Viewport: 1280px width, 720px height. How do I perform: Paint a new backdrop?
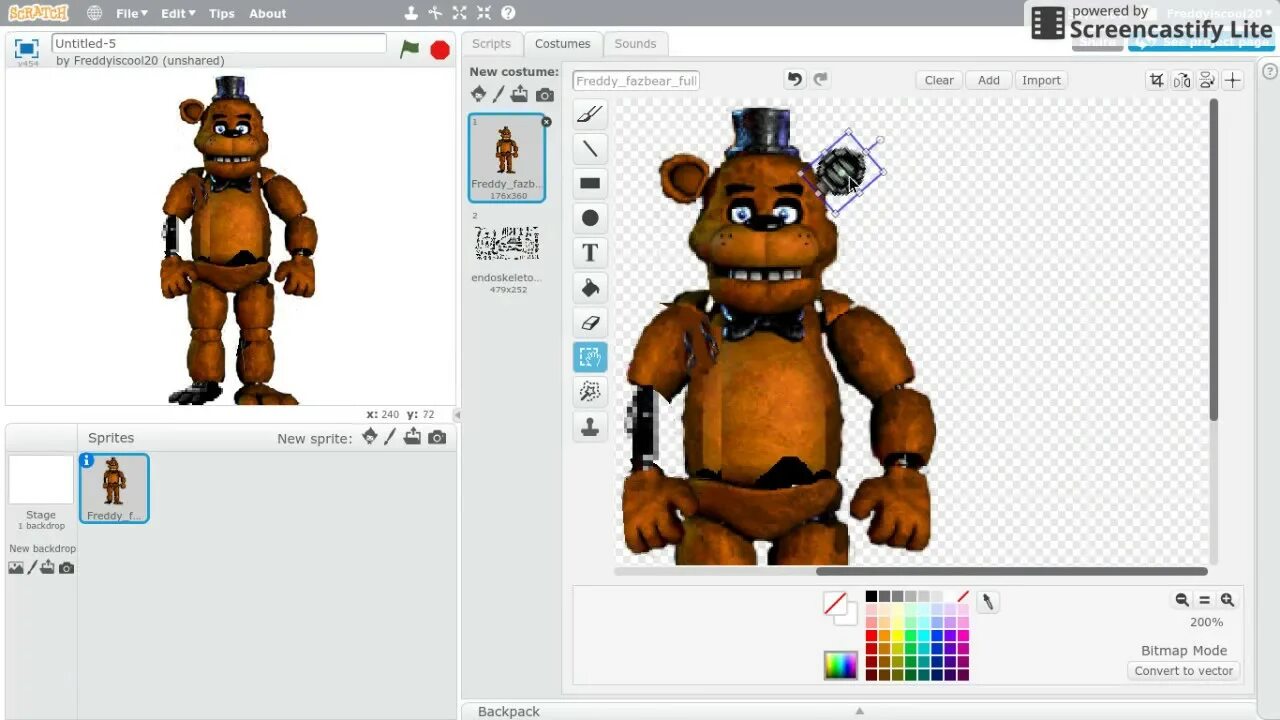coord(32,567)
